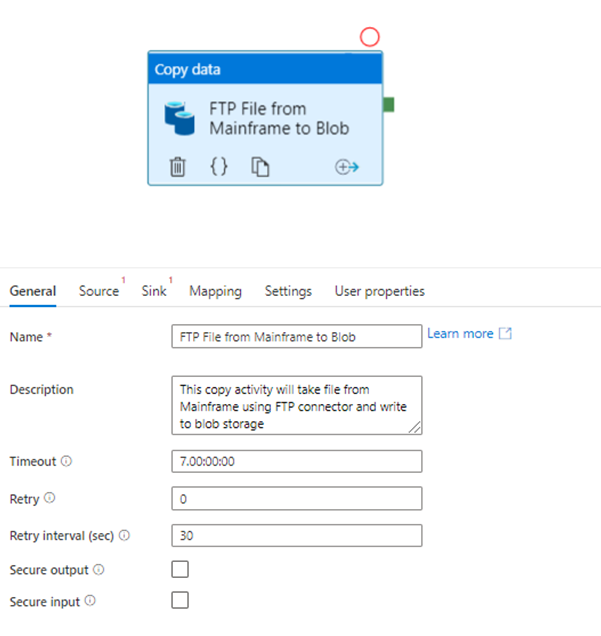Delete the Copy data activity with trash icon
This screenshot has height=636, width=601.
click(x=177, y=167)
